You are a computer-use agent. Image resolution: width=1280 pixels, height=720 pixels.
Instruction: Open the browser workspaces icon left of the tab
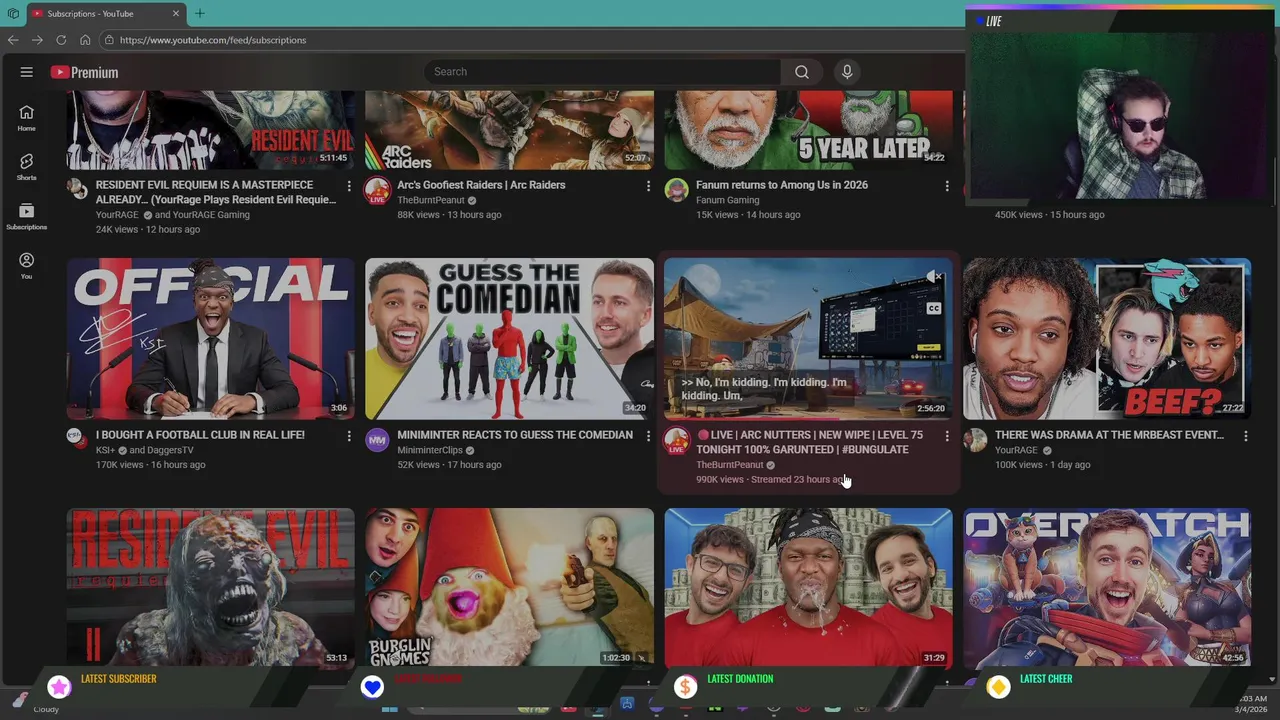pos(13,13)
